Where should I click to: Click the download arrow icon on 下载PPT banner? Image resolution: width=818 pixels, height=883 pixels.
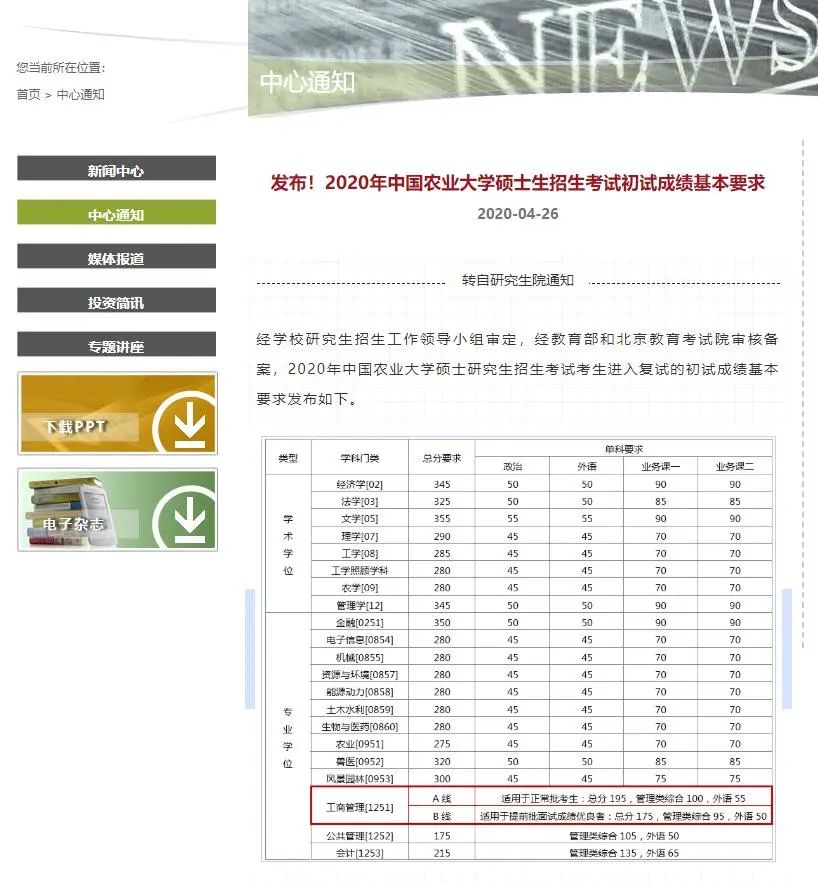[x=188, y=426]
